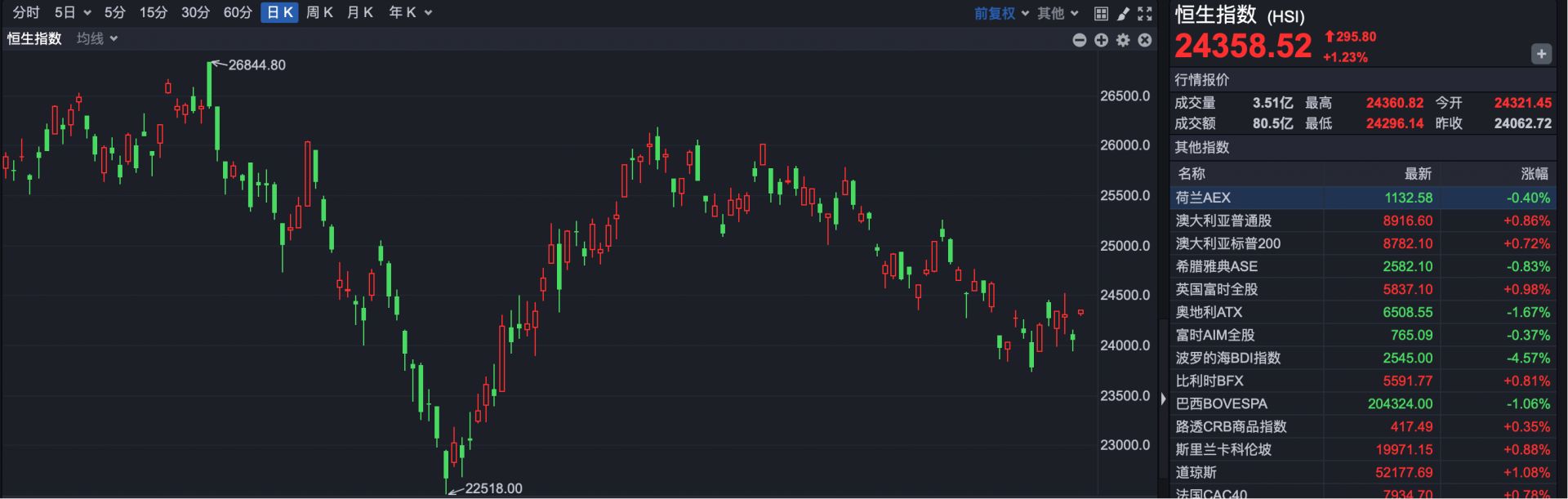Click the 今开 value 24321.45
1568x499 pixels.
coord(1523,103)
